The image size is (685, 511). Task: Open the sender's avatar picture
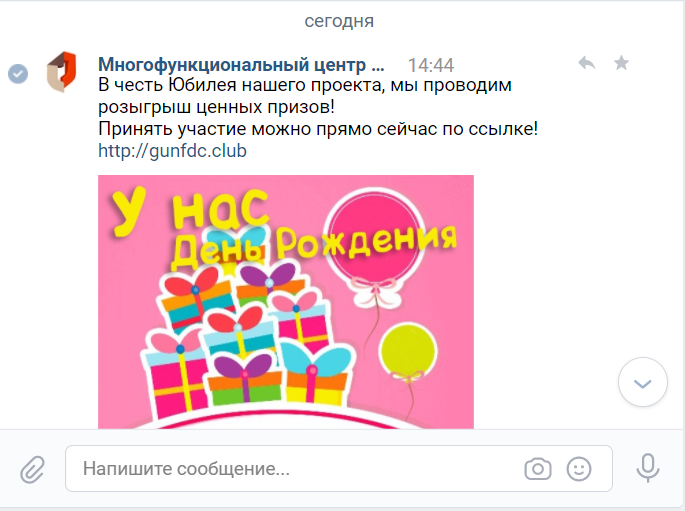click(x=62, y=72)
